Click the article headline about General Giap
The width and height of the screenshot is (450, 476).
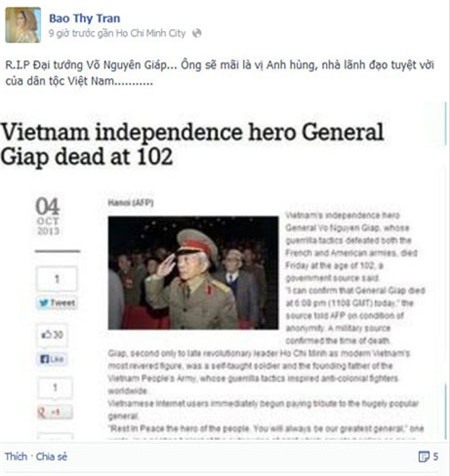(x=192, y=144)
